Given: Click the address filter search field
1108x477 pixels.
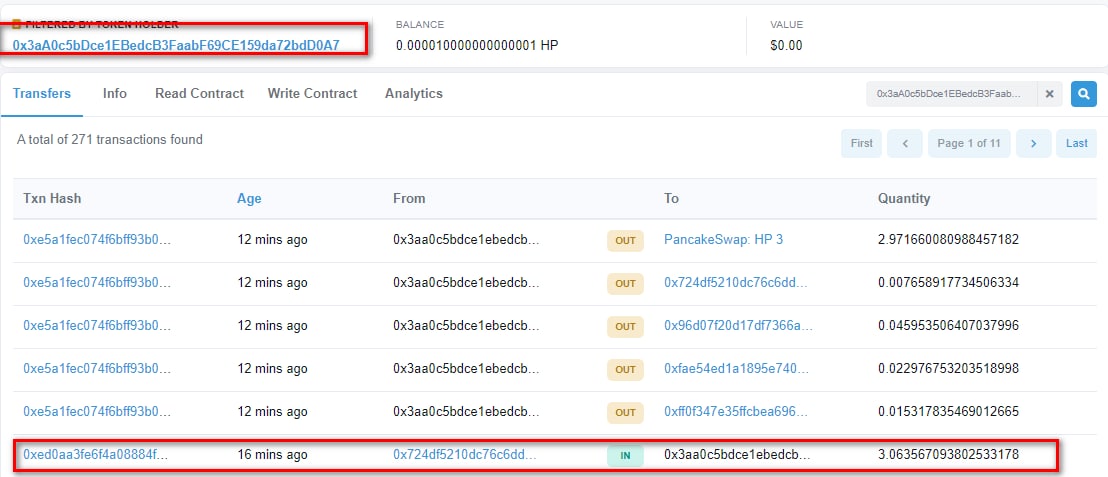Looking at the screenshot, I should tap(952, 93).
